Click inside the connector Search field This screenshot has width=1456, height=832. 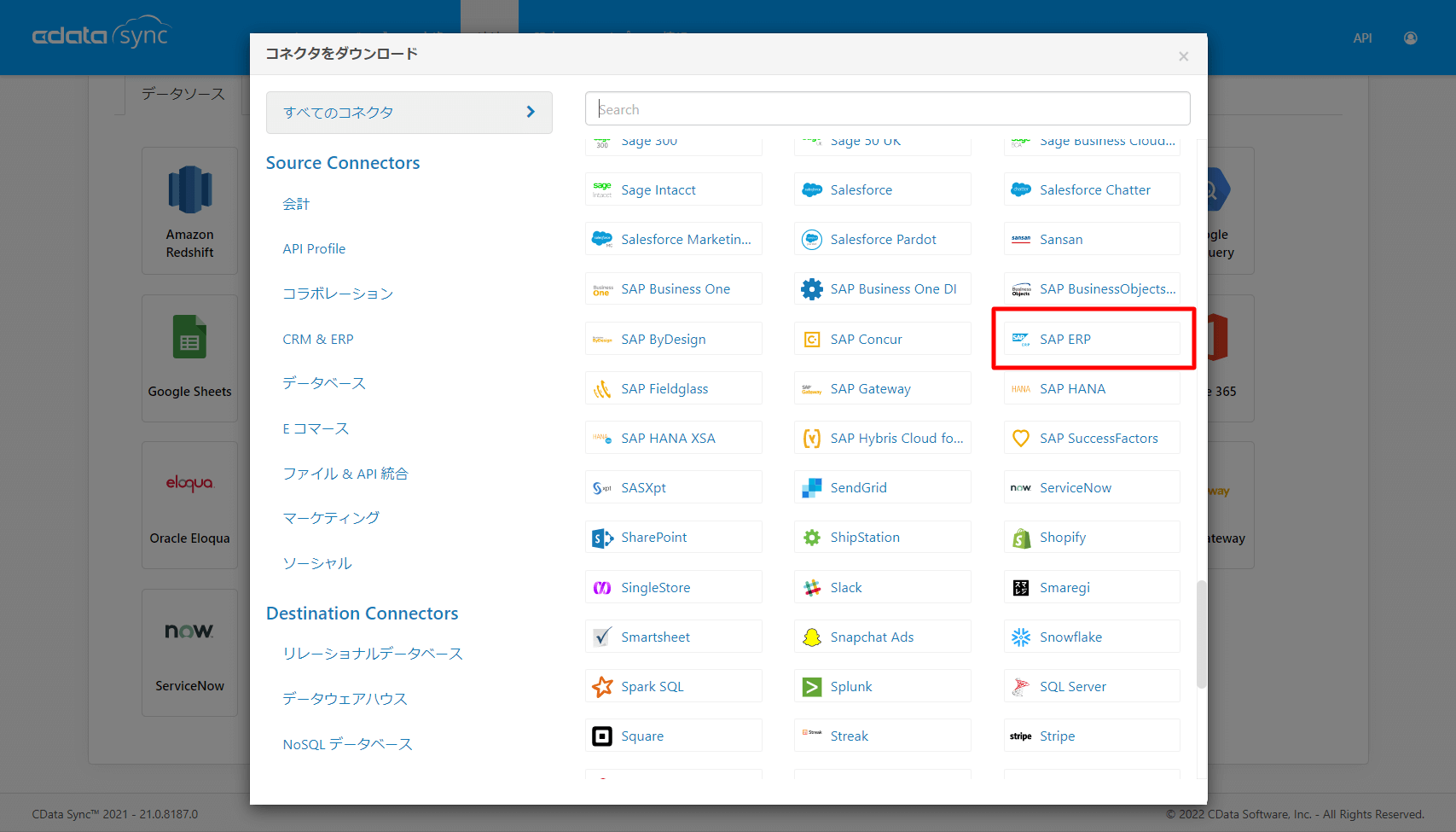pyautogui.click(x=887, y=108)
